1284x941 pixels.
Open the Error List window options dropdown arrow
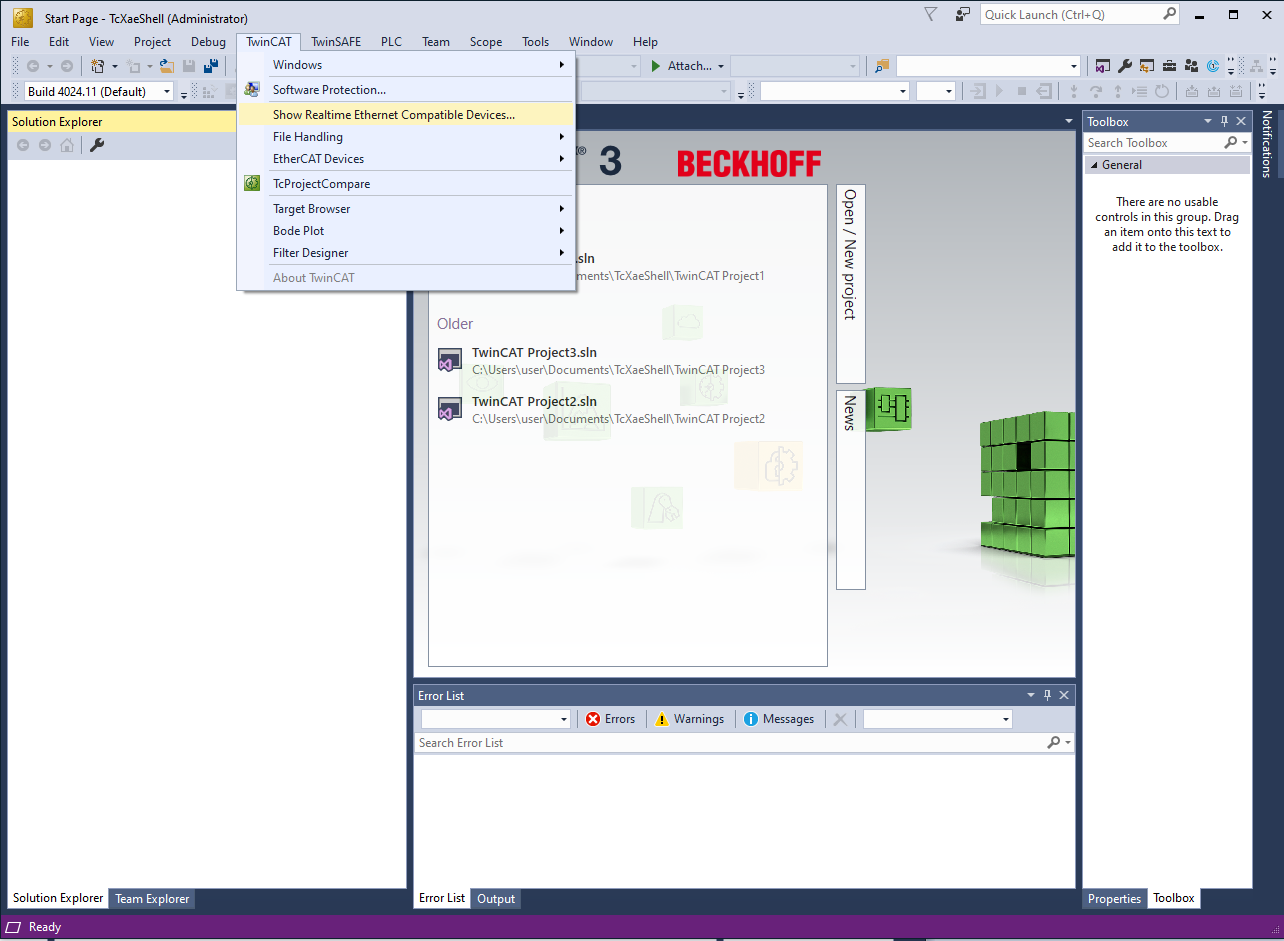pyautogui.click(x=1031, y=696)
